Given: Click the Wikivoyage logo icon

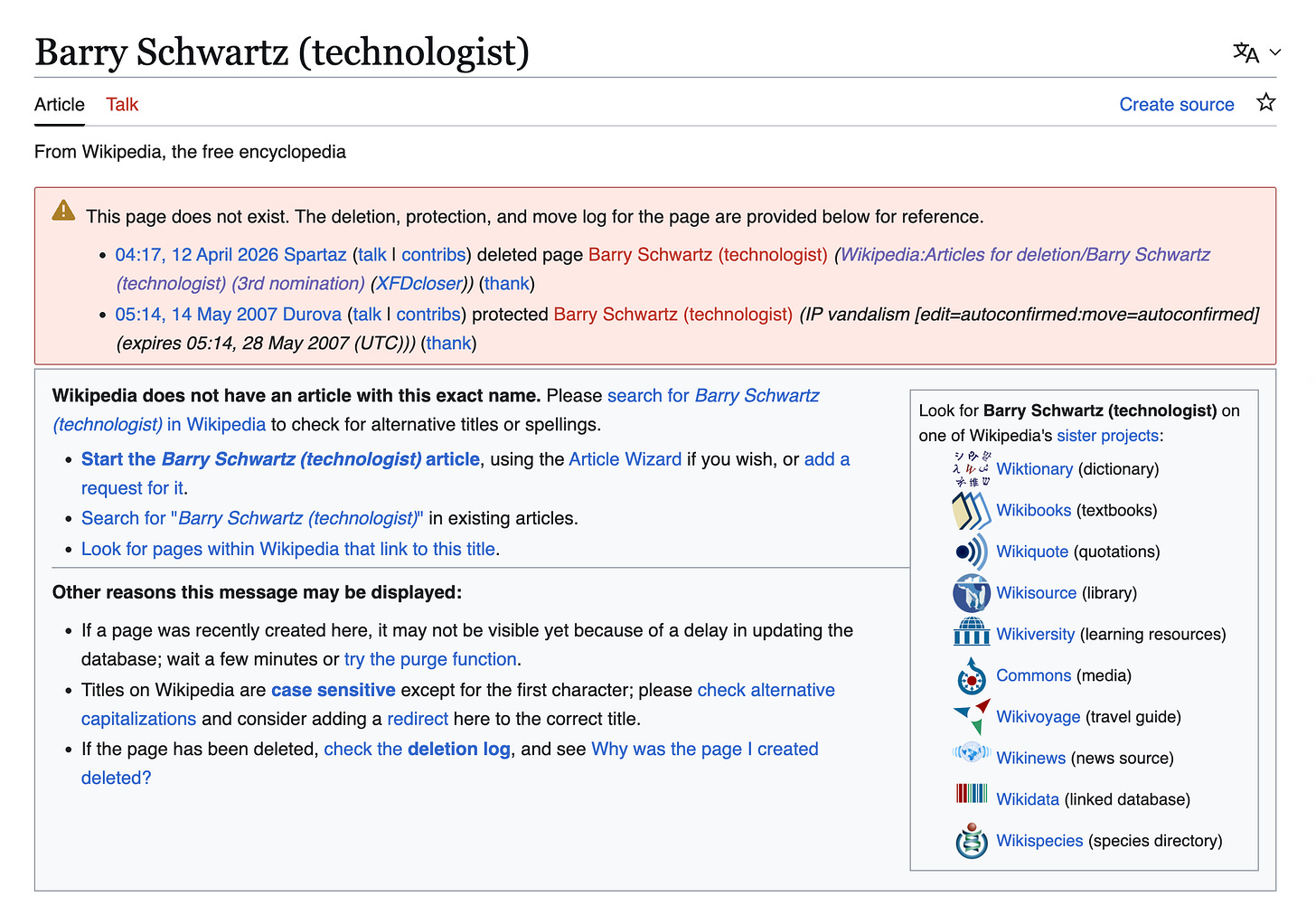Looking at the screenshot, I should point(972,716).
